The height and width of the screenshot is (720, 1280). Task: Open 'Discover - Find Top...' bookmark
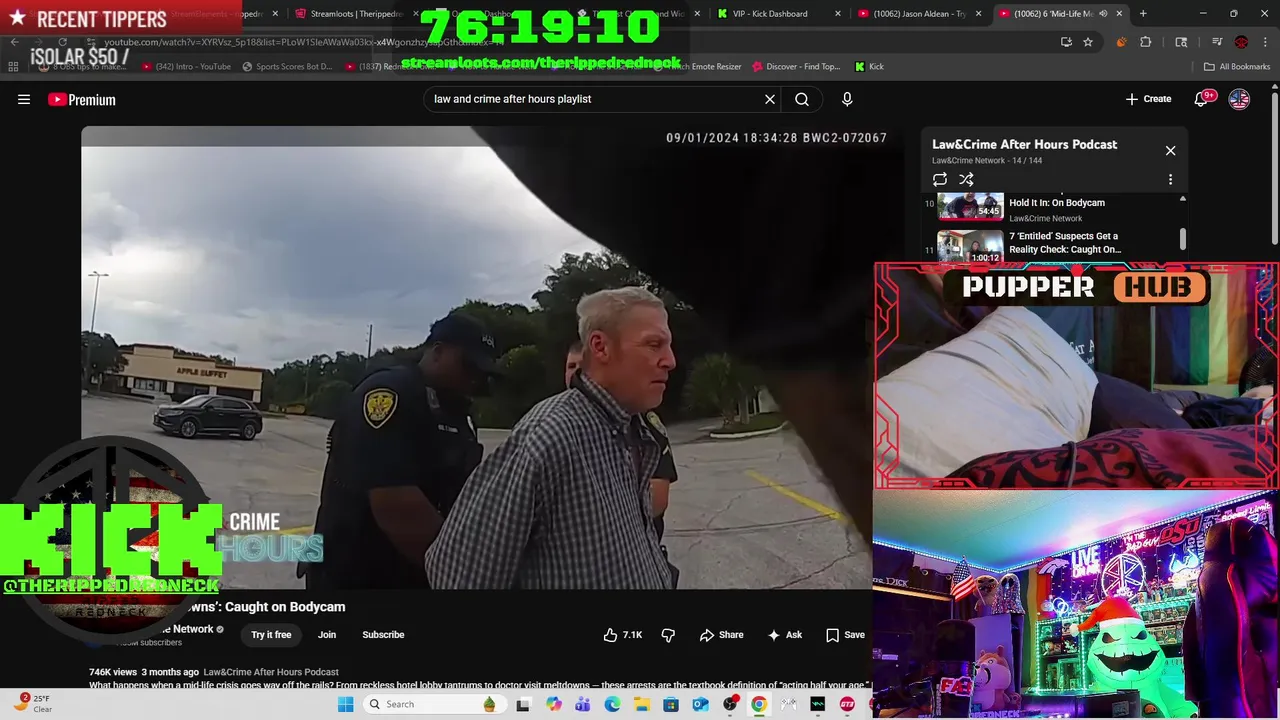point(796,67)
